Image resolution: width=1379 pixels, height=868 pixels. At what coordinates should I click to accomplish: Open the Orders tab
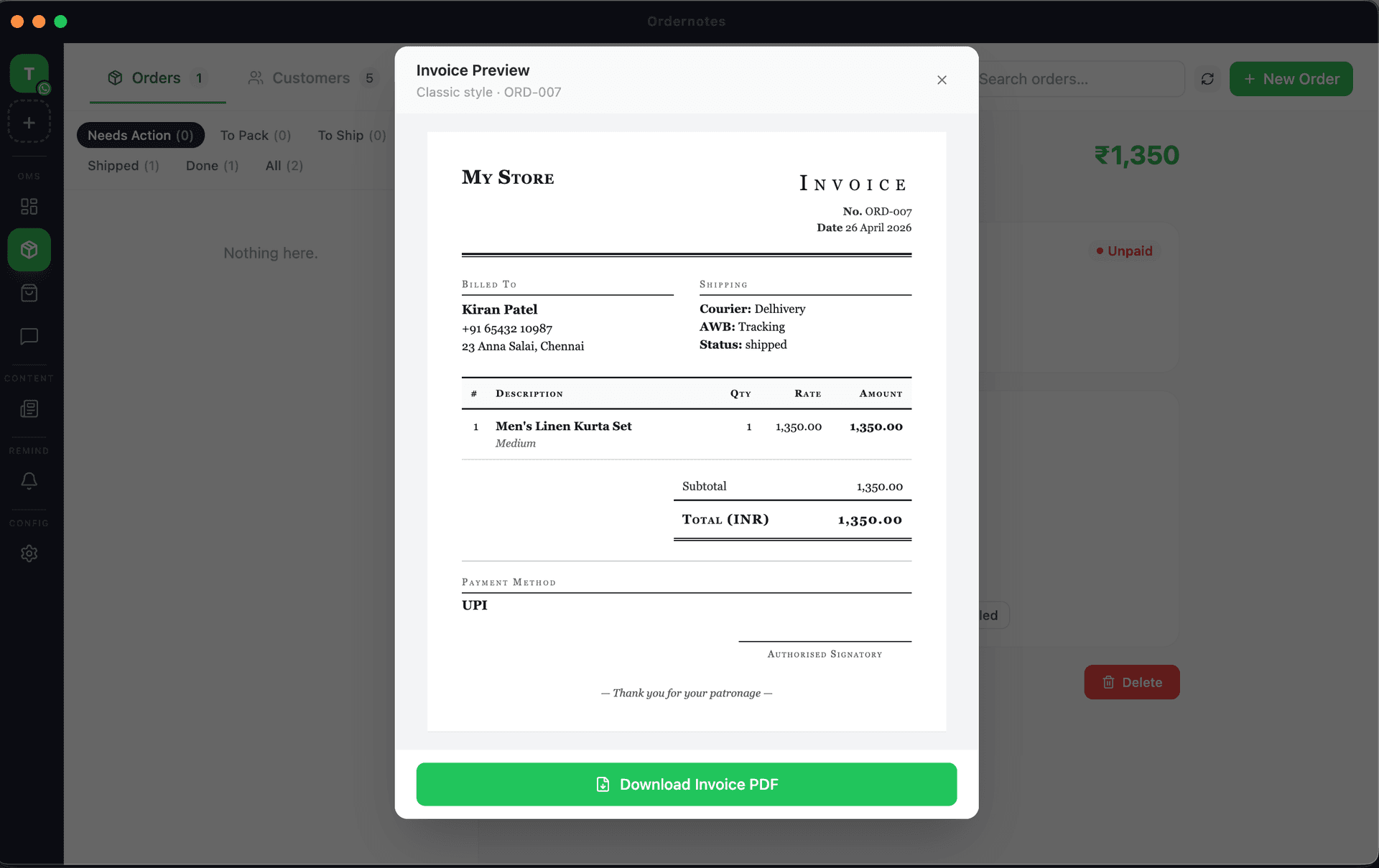(x=154, y=78)
